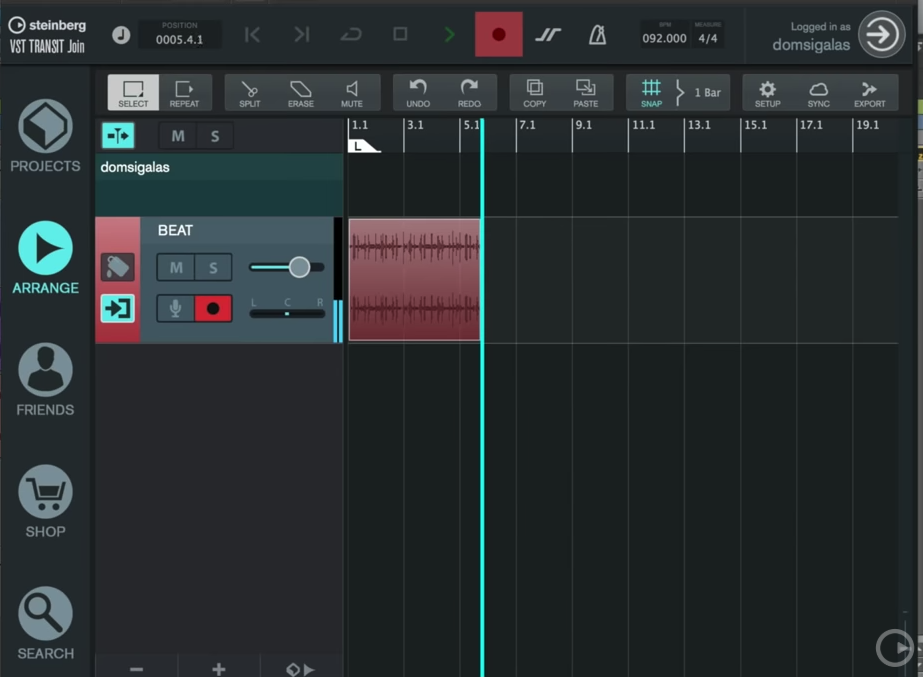The height and width of the screenshot is (677, 923).
Task: Choose the SPLIT scissors tool
Action: pyautogui.click(x=250, y=92)
